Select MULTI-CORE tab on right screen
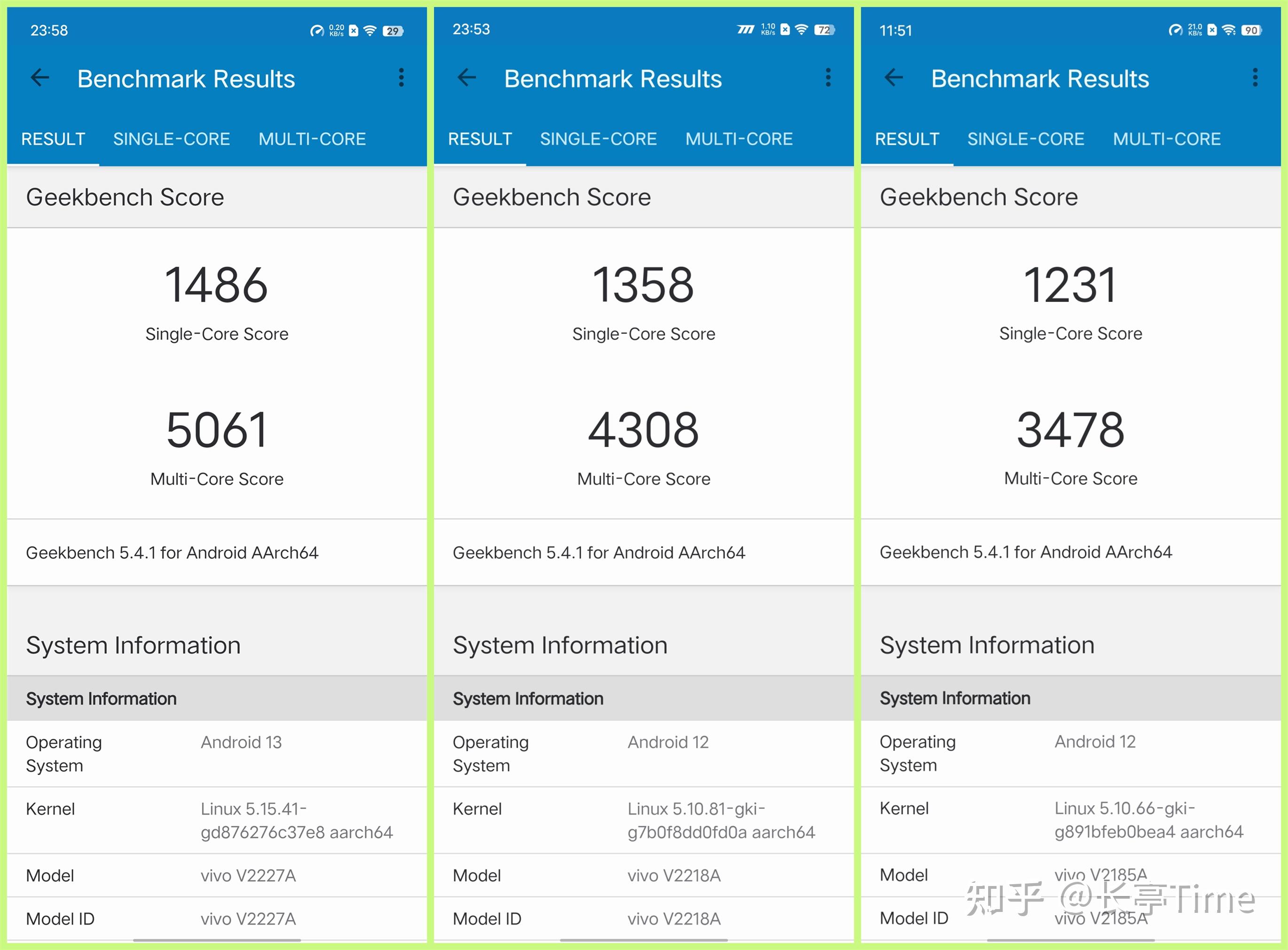 pyautogui.click(x=1167, y=139)
